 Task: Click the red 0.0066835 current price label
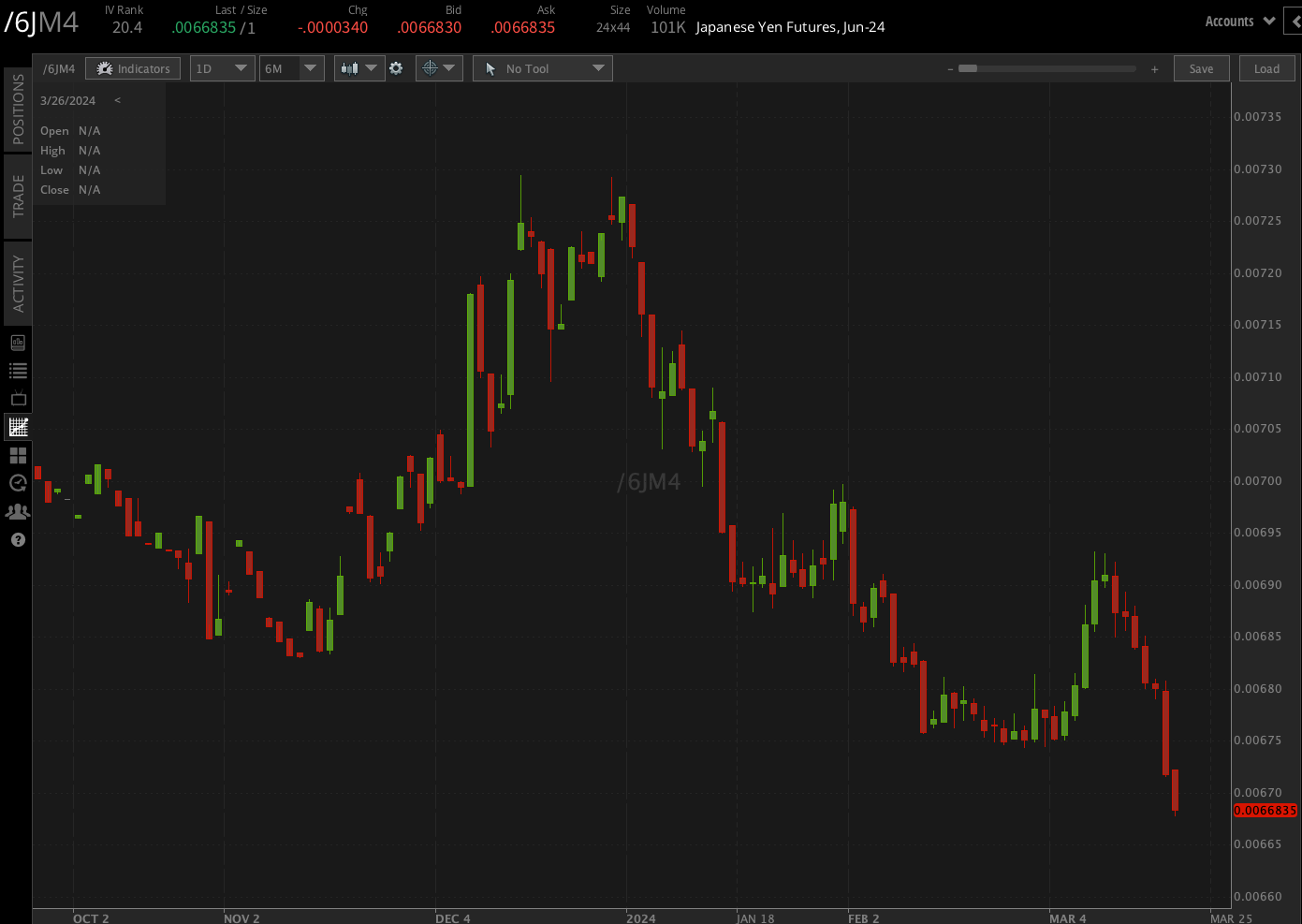coord(1265,811)
